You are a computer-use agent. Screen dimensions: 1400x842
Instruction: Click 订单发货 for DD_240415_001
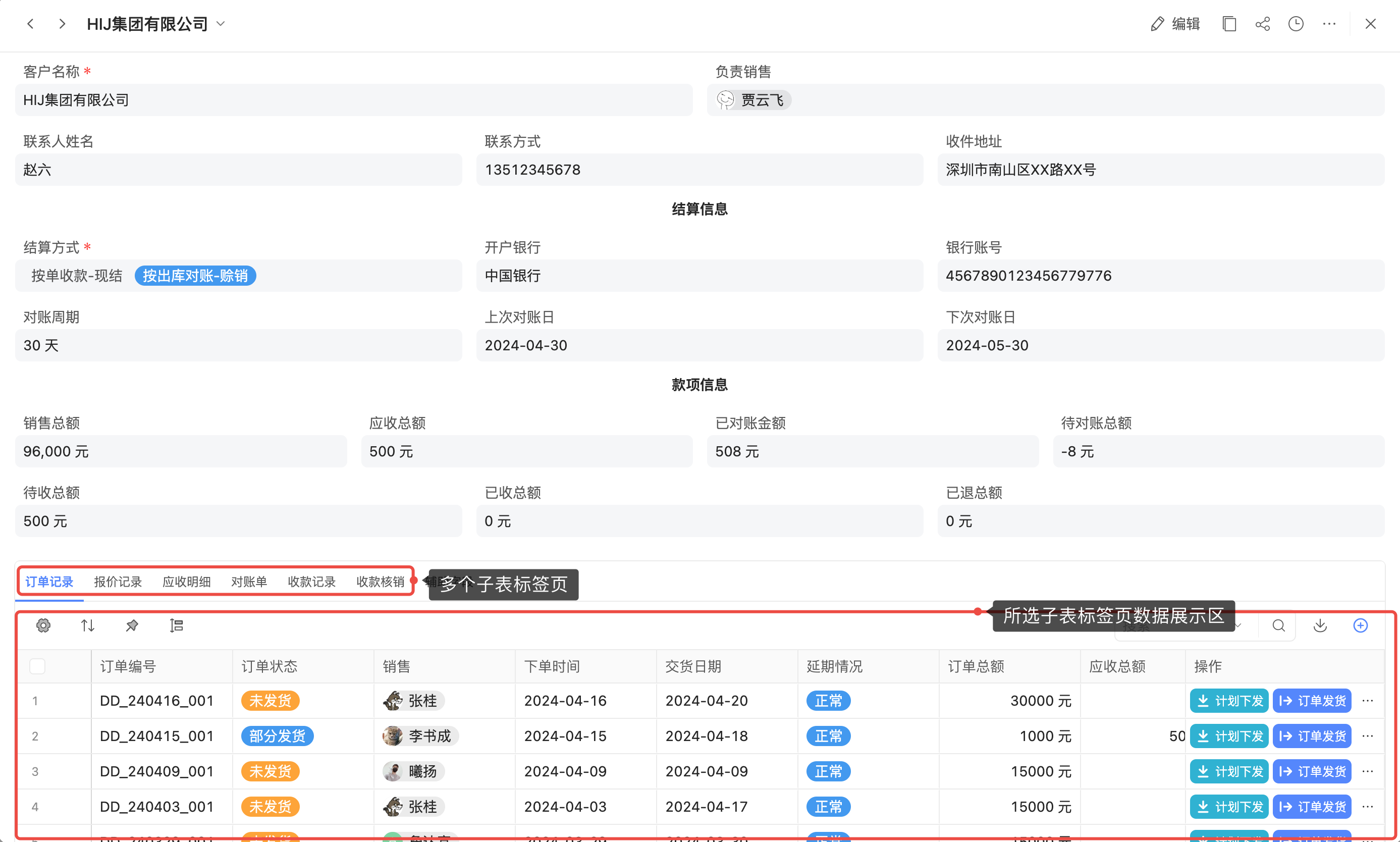coord(1312,736)
